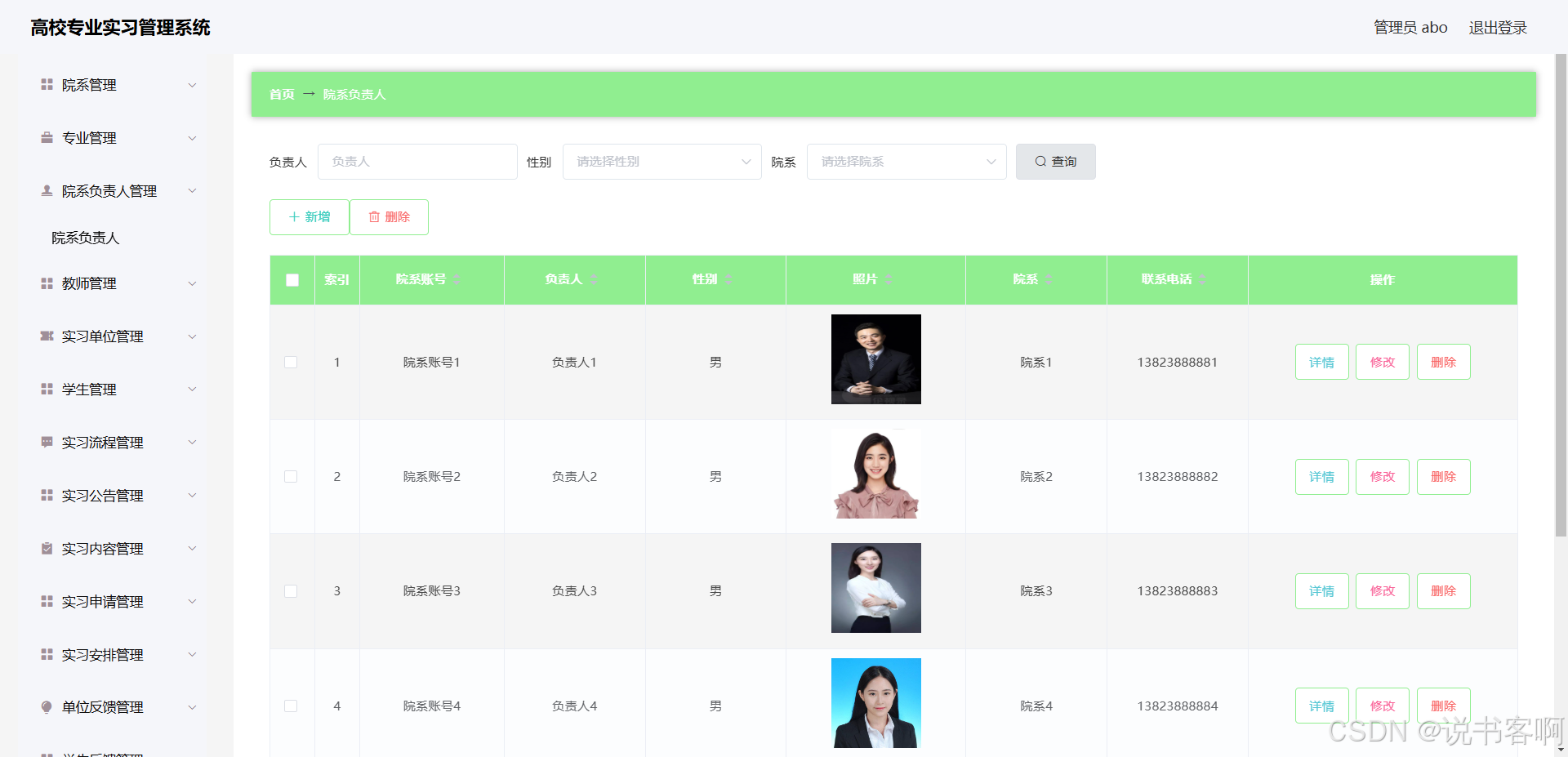This screenshot has height=757, width=1568.
Task: Click the 院系4 table cell
Action: point(1036,706)
